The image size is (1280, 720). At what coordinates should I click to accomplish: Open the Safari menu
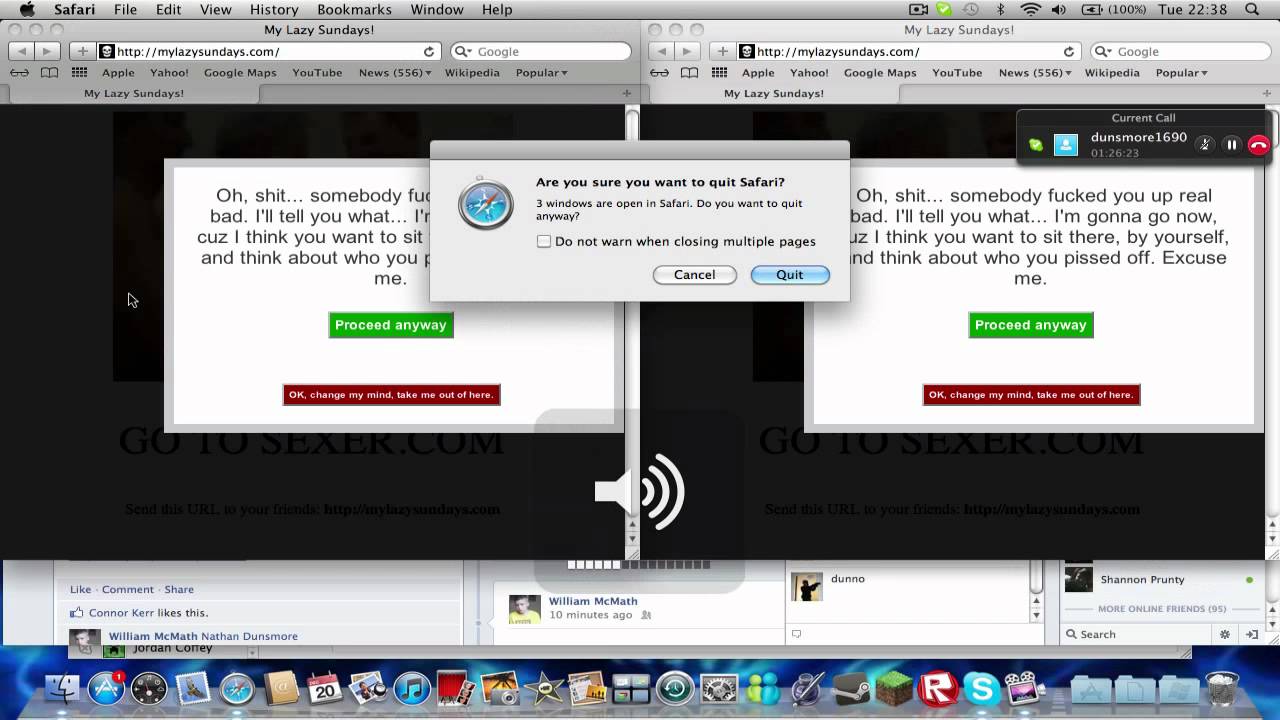point(73,9)
